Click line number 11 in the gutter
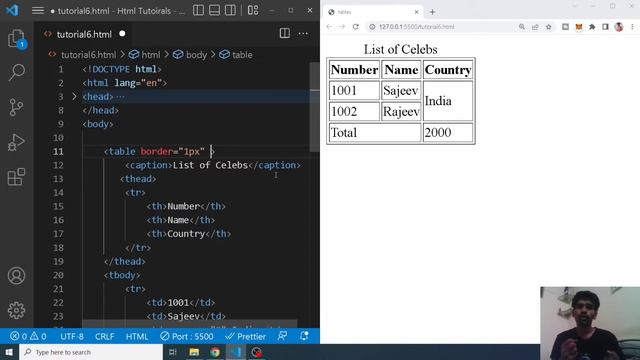640x360 pixels. click(x=58, y=151)
